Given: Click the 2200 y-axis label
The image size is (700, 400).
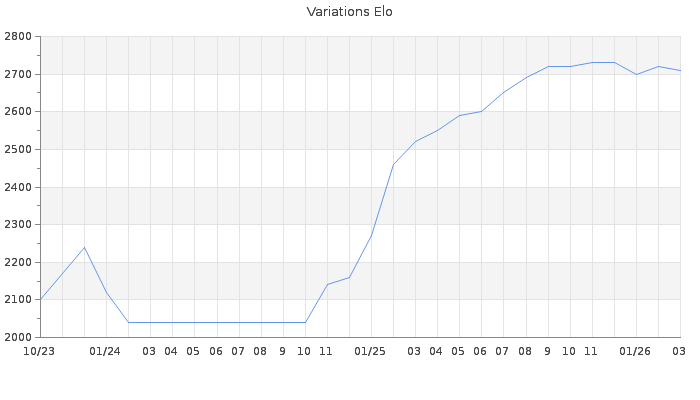Looking at the screenshot, I should click(x=17, y=262).
